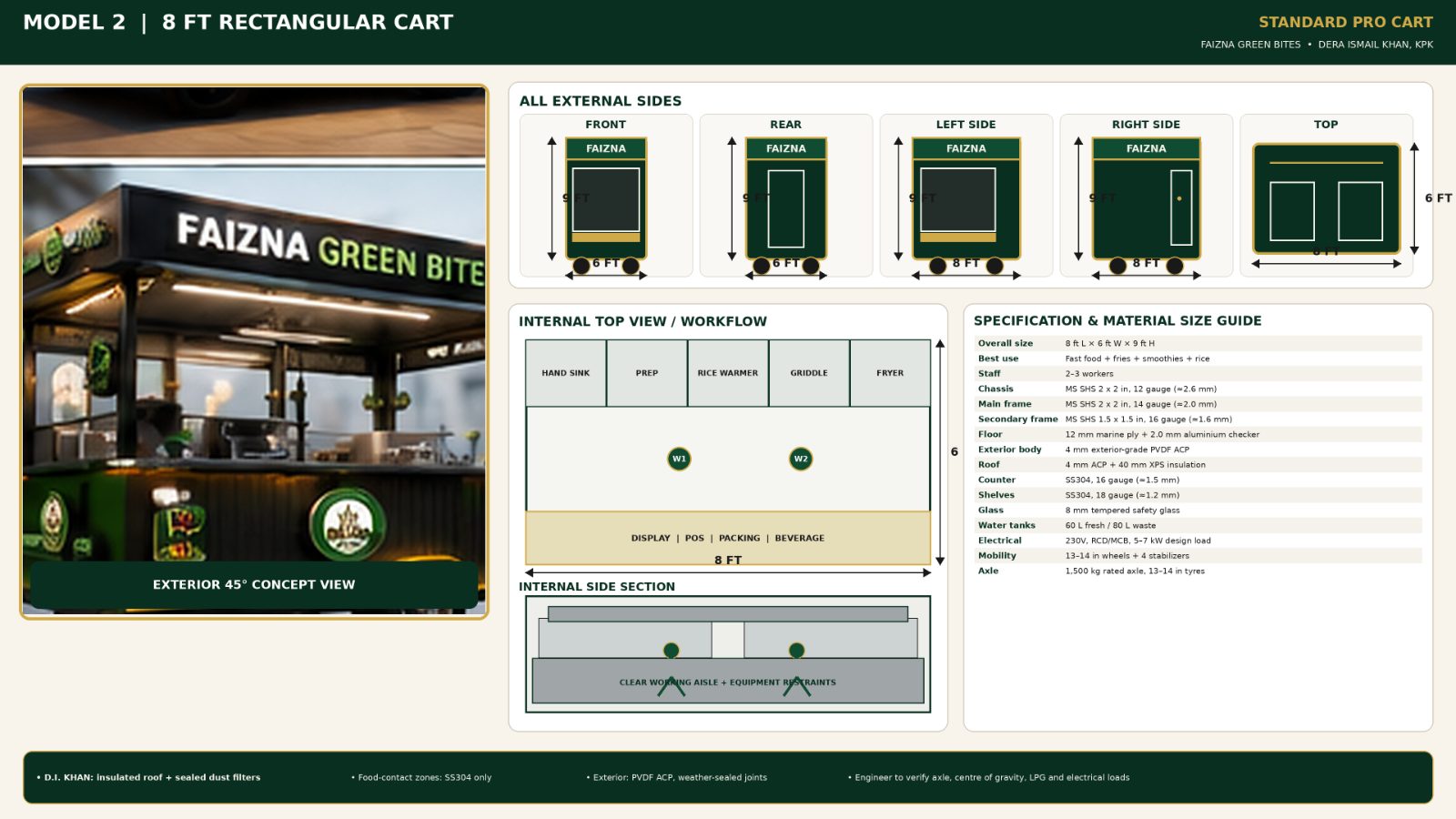Screen dimensions: 1456x819
Task: Click 'SPECIFICATION & MATERIAL SIZE GUIDE' heading
Action: 1117,320
